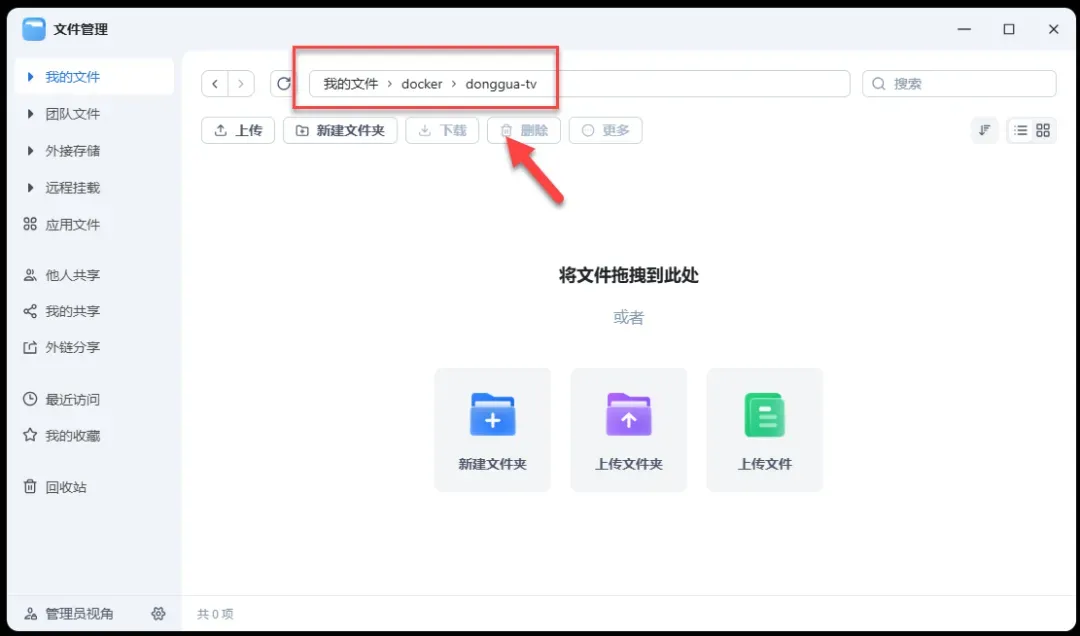Click the green 上传文件 tile
Viewport: 1080px width, 636px height.
[764, 429]
